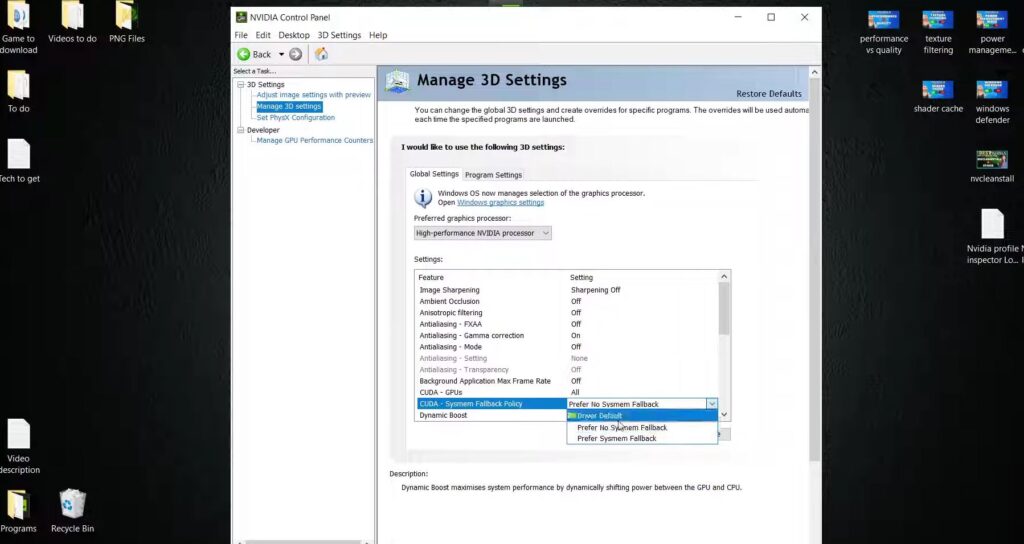Click the Dynamic Boost row
This screenshot has width=1024, height=544.
click(492, 415)
